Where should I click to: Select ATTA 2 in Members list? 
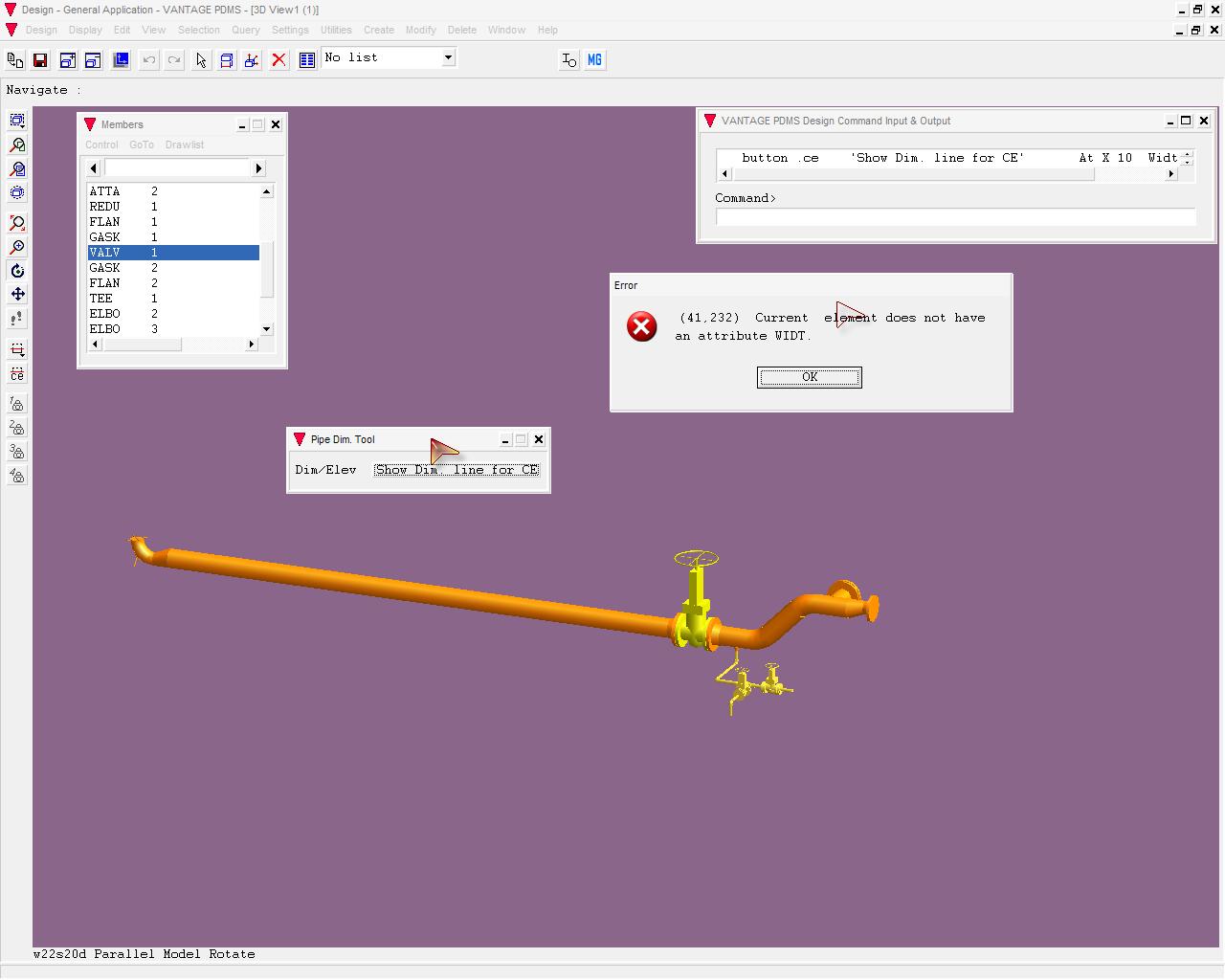(x=173, y=191)
